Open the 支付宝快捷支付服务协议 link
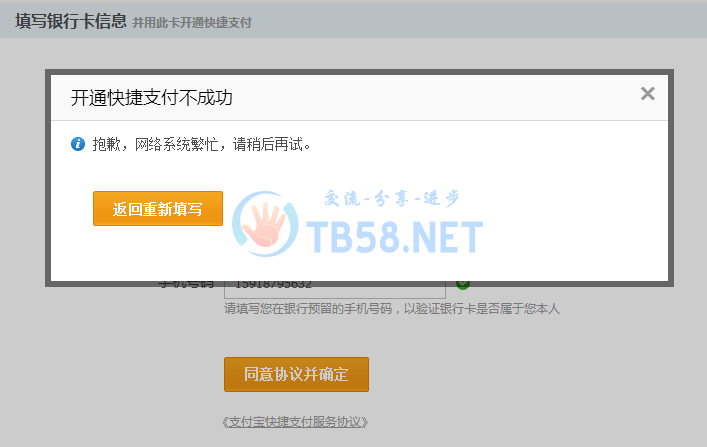The width and height of the screenshot is (707, 447). point(295,422)
